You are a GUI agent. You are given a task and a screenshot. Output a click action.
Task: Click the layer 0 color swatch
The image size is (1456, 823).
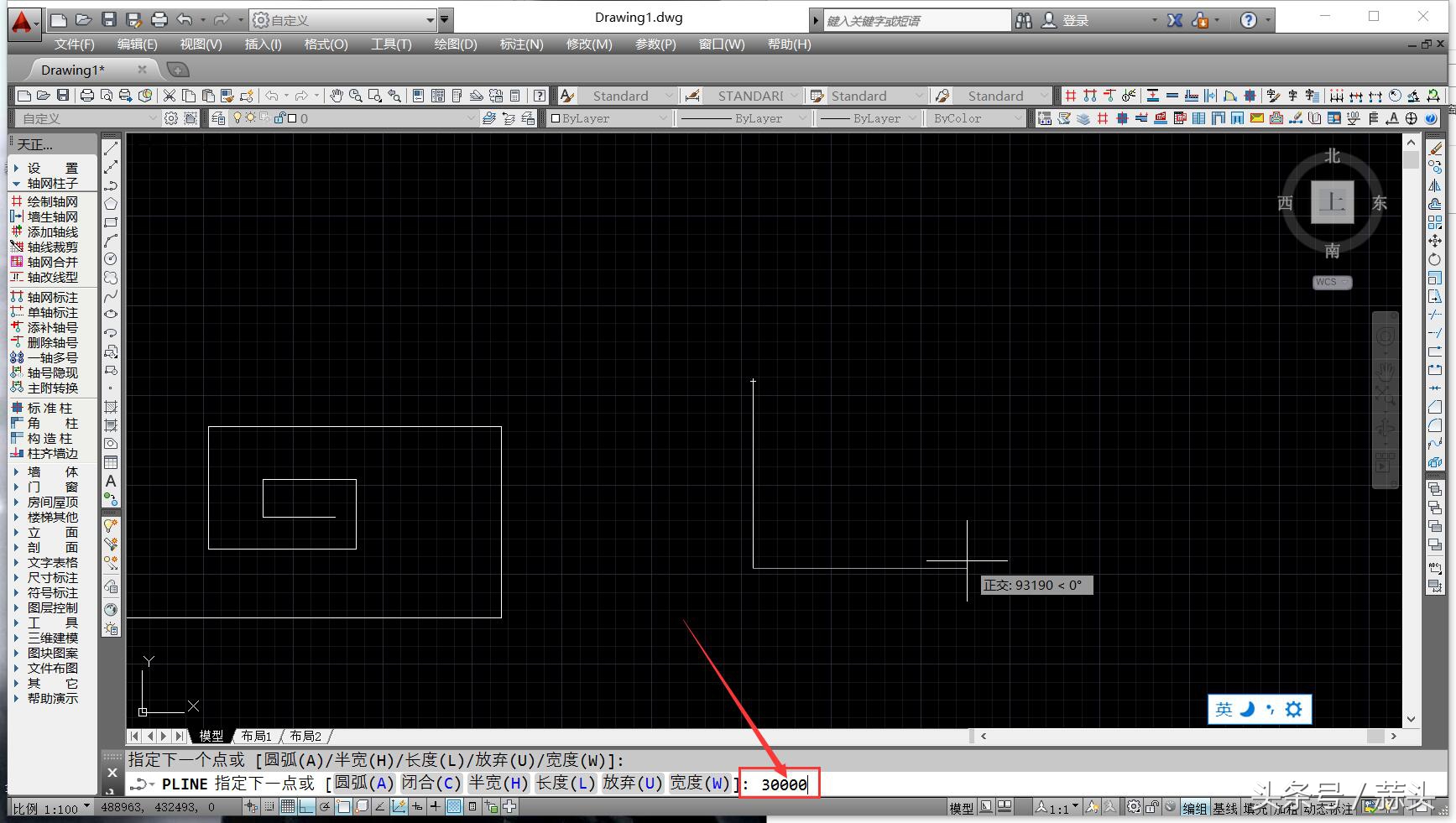coord(292,118)
